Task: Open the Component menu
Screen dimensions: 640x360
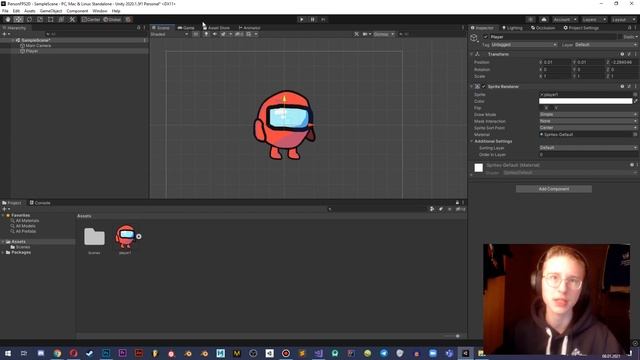Action: pos(77,11)
